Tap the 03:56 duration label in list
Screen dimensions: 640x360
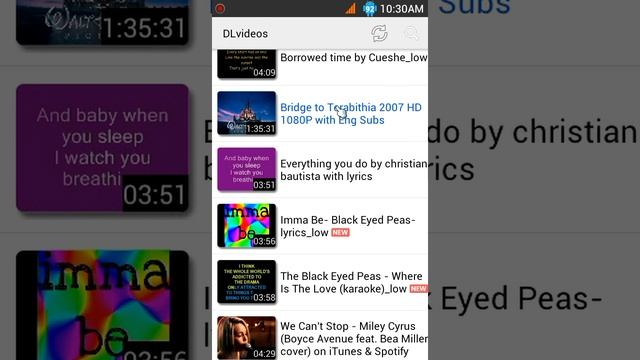click(264, 242)
